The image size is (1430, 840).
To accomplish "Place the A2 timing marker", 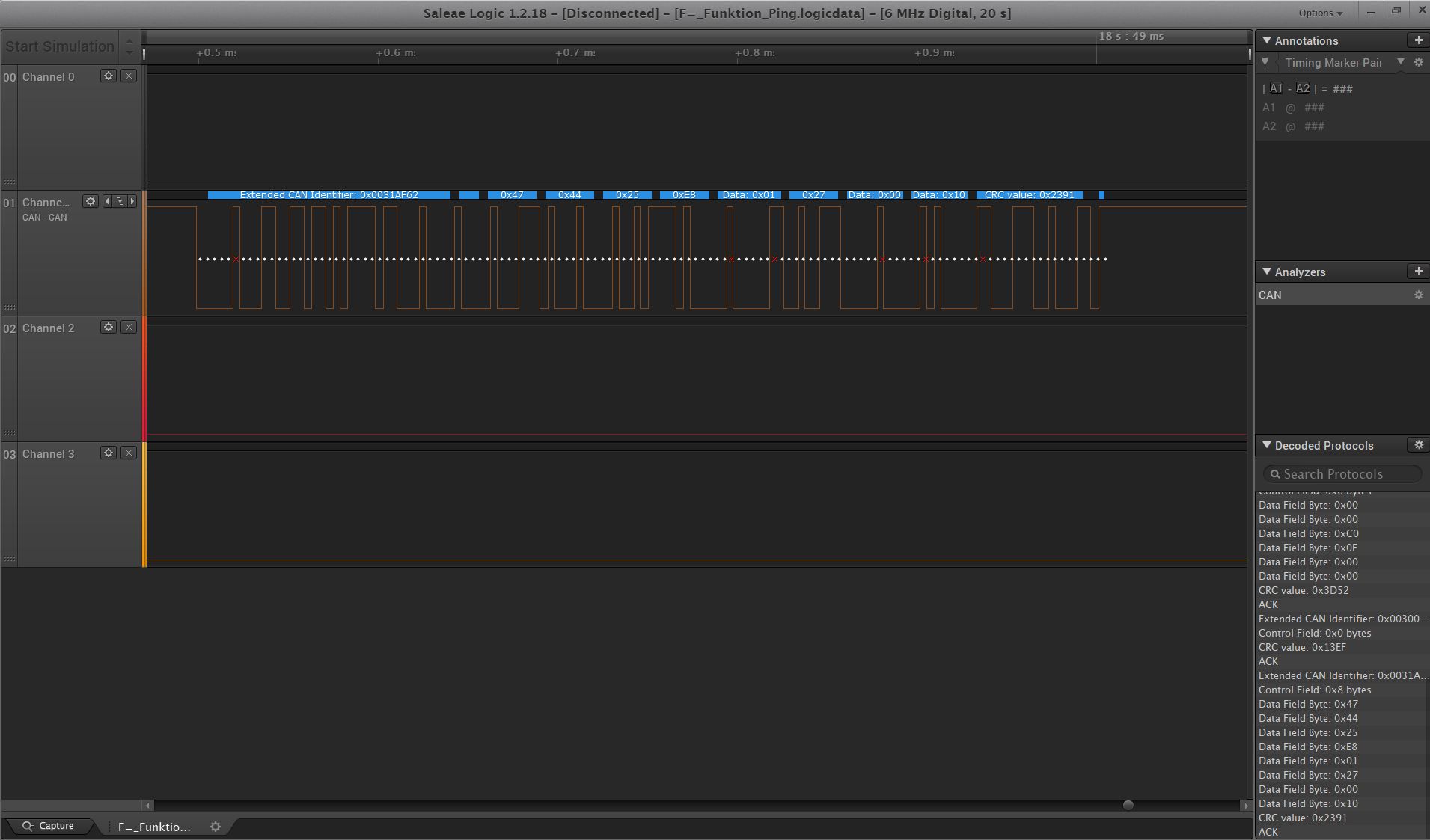I will [x=1303, y=88].
